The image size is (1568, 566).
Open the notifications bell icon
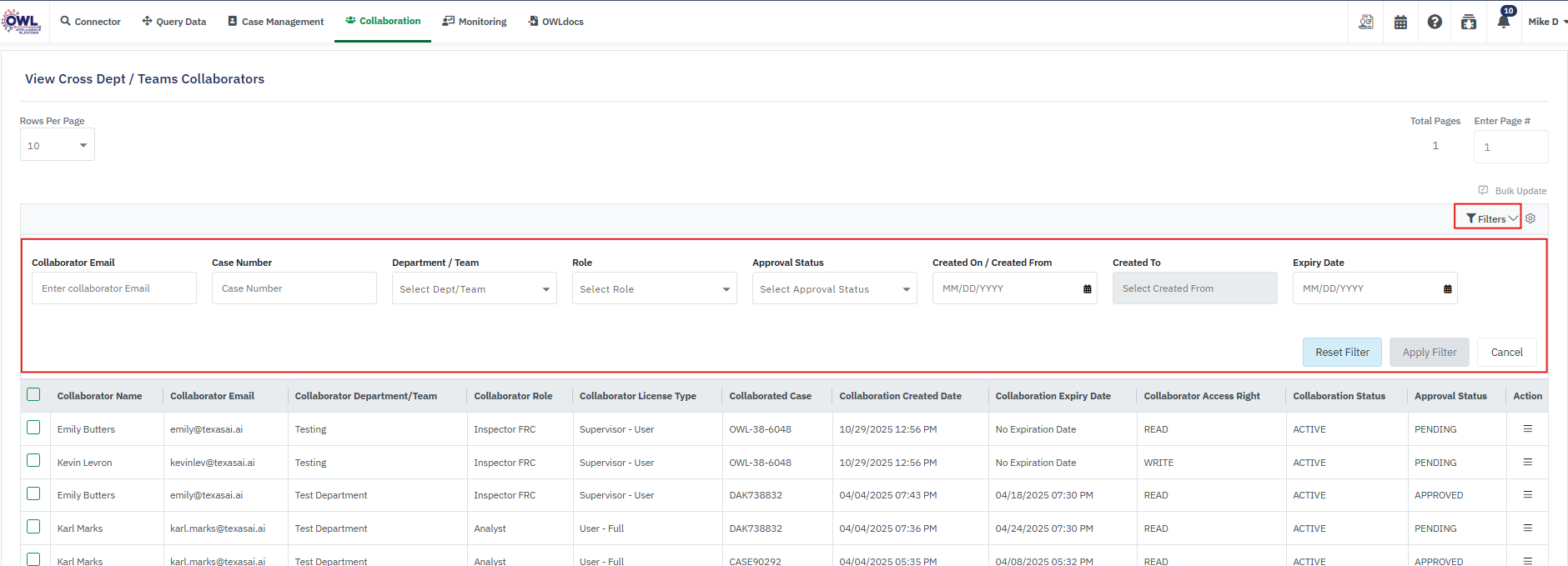click(x=1503, y=22)
